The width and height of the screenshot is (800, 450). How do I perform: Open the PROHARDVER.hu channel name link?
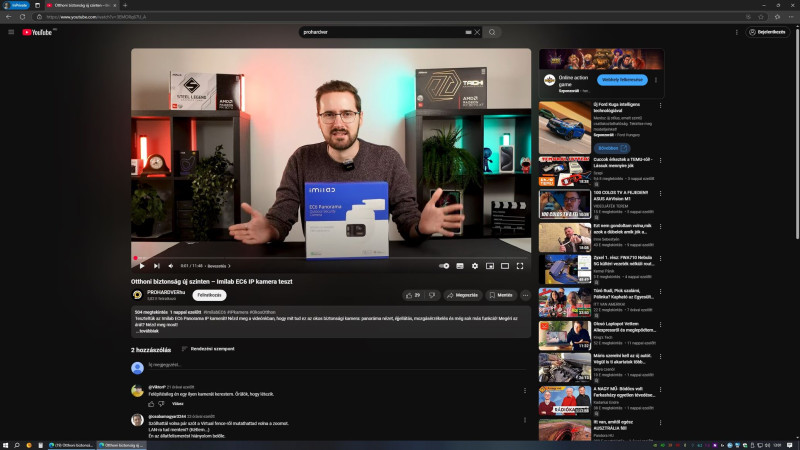[x=166, y=292]
